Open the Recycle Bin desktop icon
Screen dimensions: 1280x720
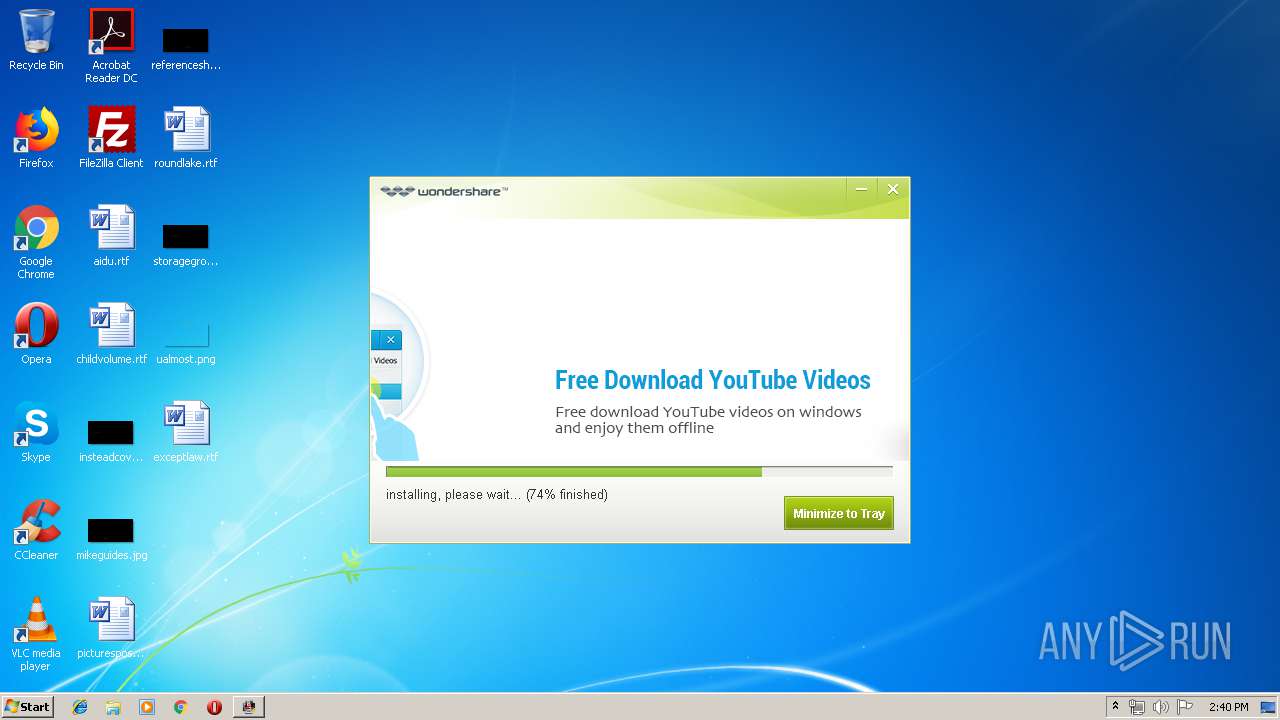coord(36,40)
